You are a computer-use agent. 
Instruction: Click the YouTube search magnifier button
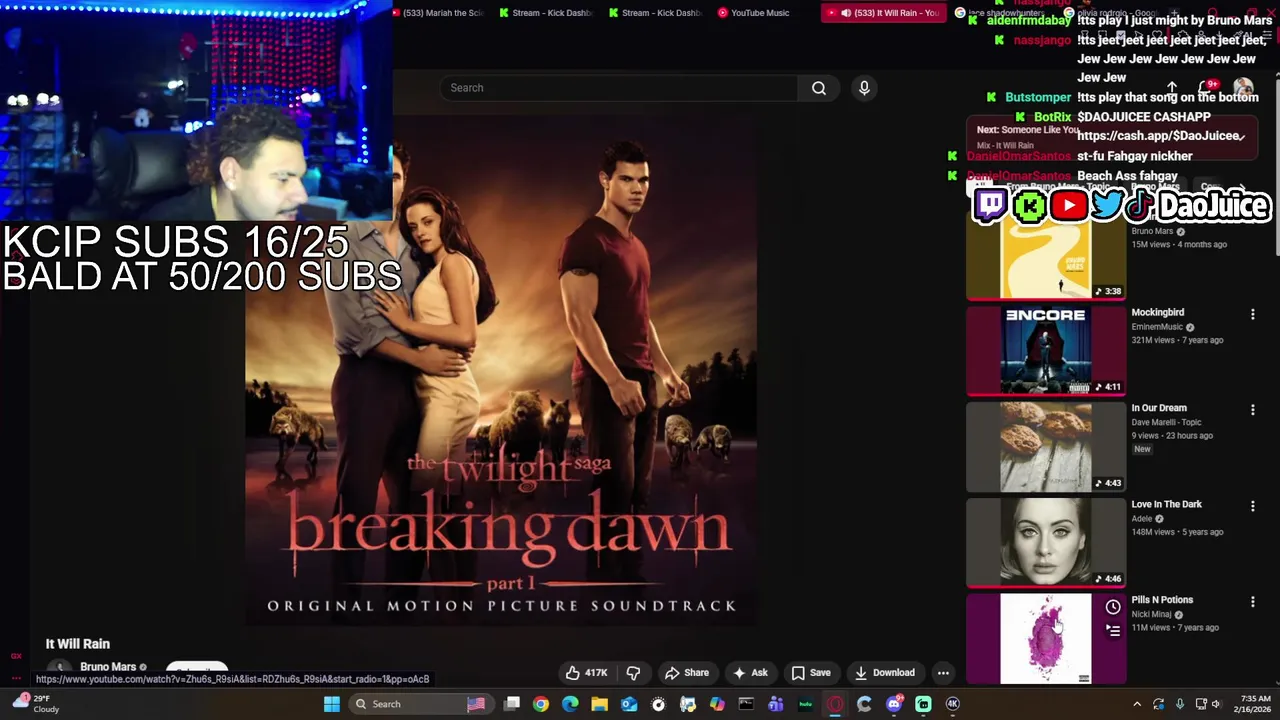click(819, 88)
